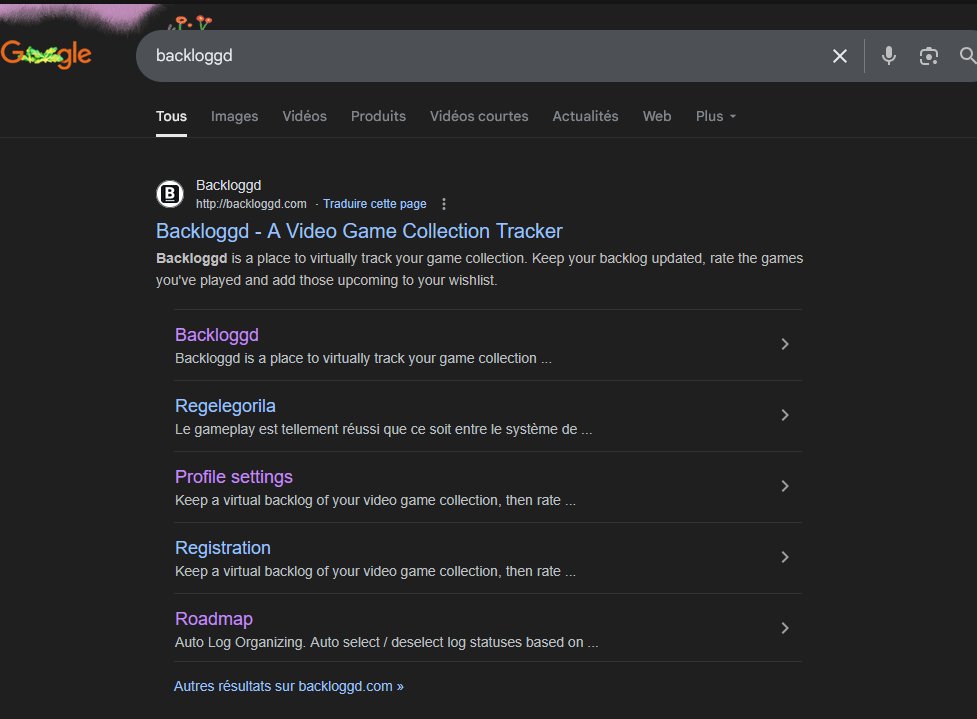This screenshot has width=977, height=719.
Task: Click the Traduire cette page link
Action: point(374,204)
